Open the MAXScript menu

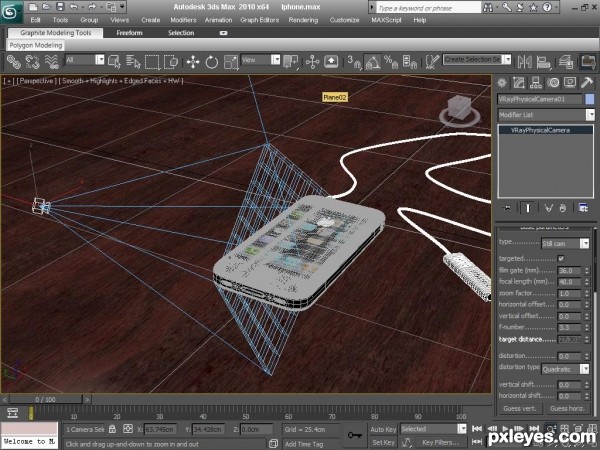tap(386, 20)
